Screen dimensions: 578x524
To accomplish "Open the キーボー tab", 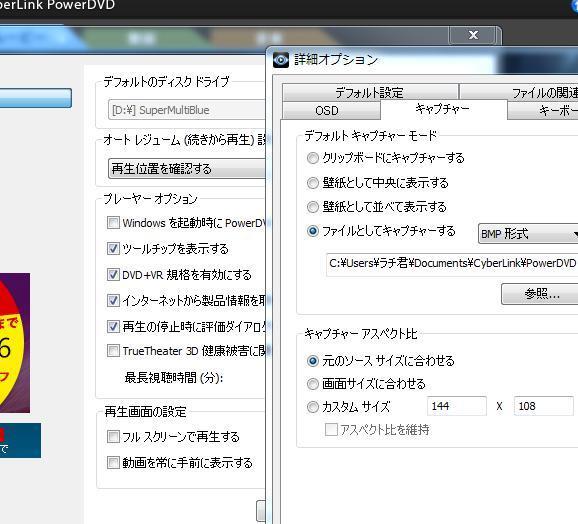I will pos(543,111).
